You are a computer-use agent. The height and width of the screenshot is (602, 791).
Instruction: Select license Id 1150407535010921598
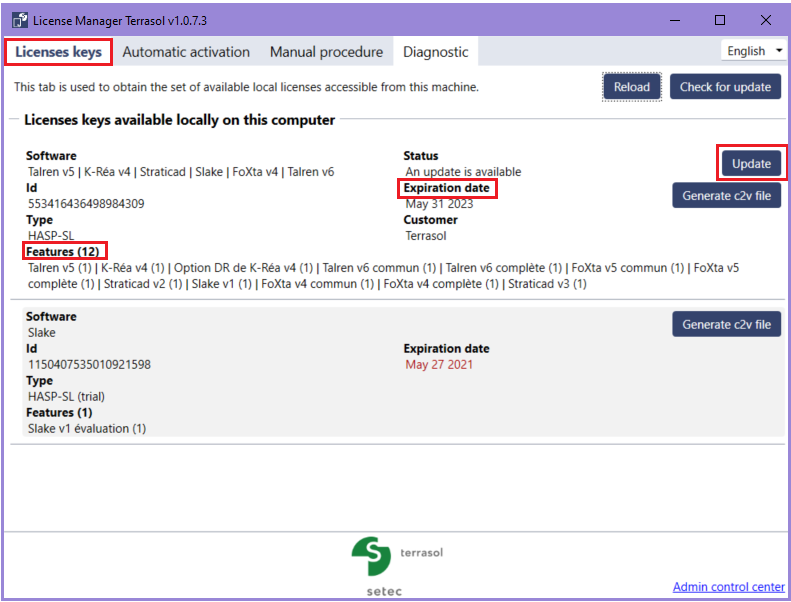pos(89,364)
